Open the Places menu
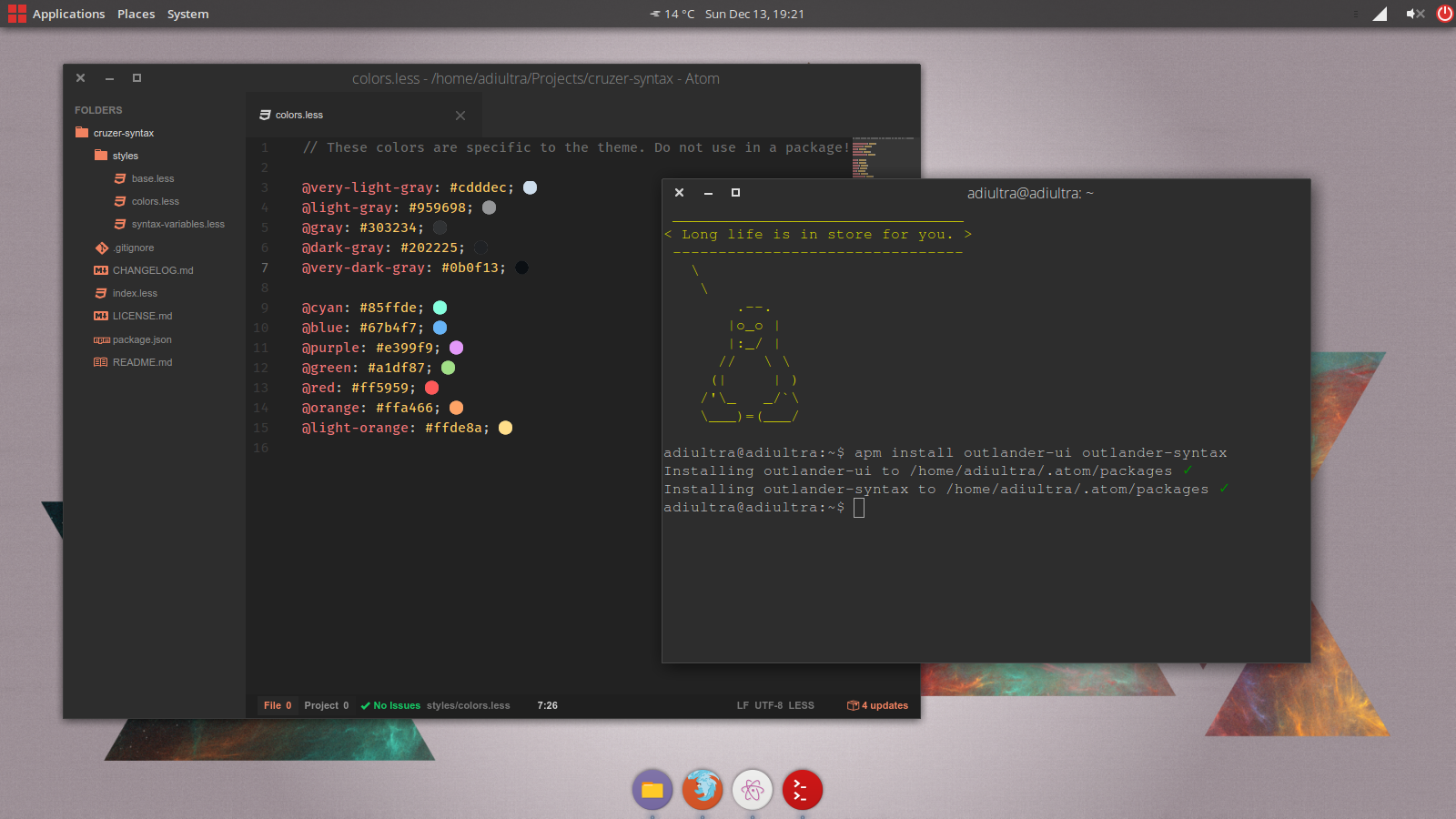The width and height of the screenshot is (1456, 819). (136, 14)
